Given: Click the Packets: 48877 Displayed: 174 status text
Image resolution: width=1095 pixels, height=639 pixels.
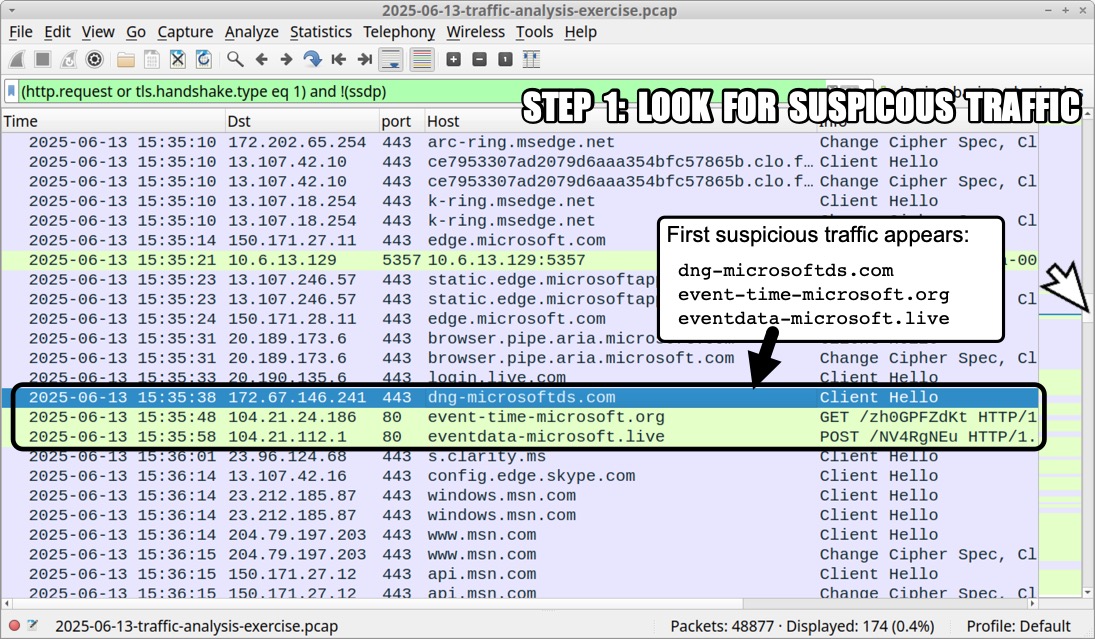Looking at the screenshot, I should tap(802, 626).
